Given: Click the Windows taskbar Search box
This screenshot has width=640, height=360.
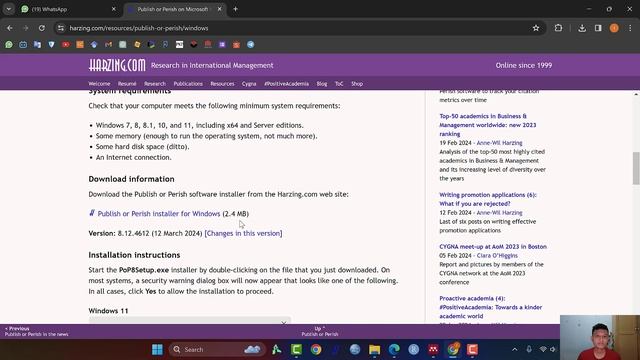Looking at the screenshot, I should 216,349.
